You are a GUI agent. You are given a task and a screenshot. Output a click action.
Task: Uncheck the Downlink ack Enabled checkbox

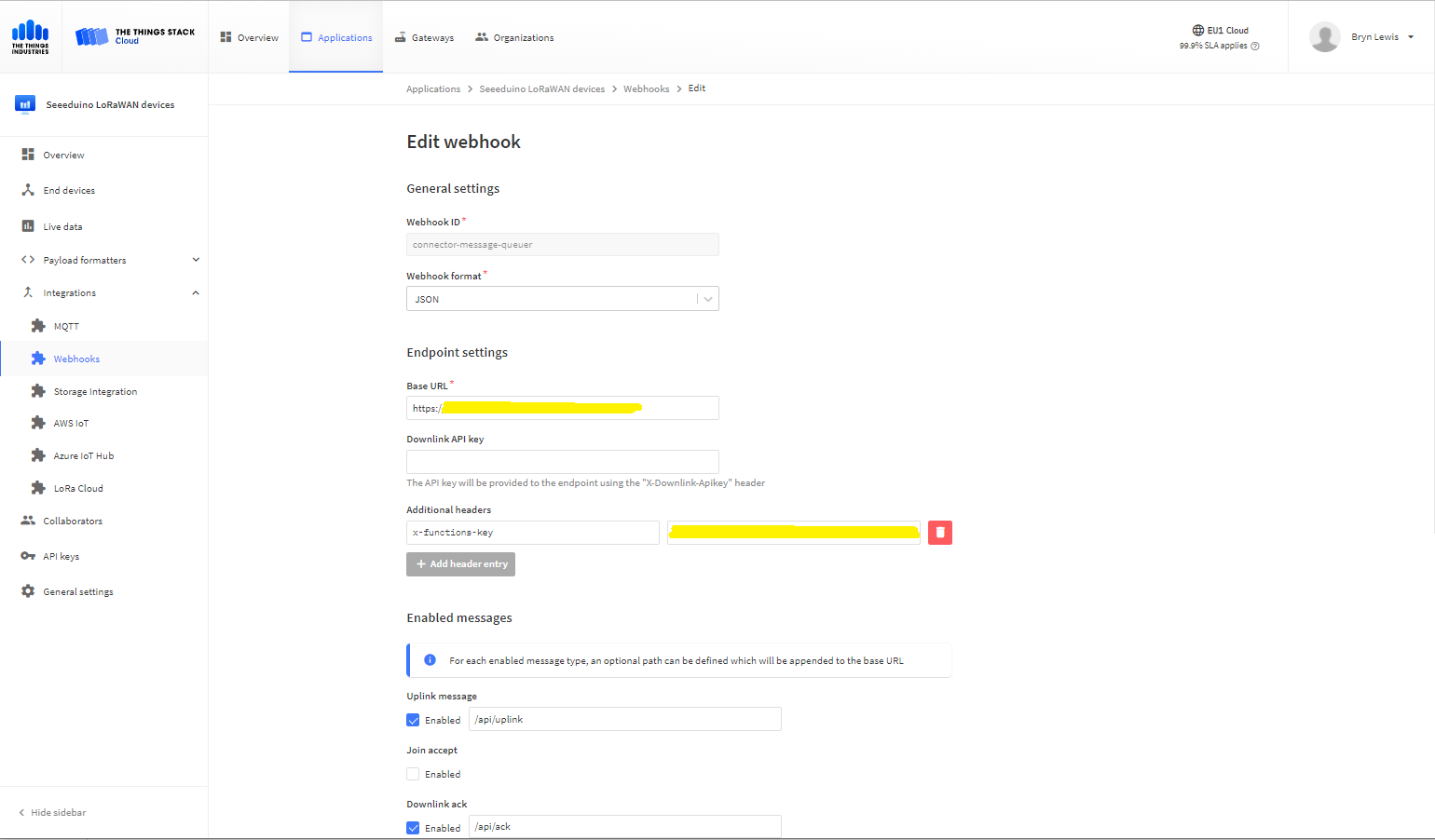pos(413,828)
